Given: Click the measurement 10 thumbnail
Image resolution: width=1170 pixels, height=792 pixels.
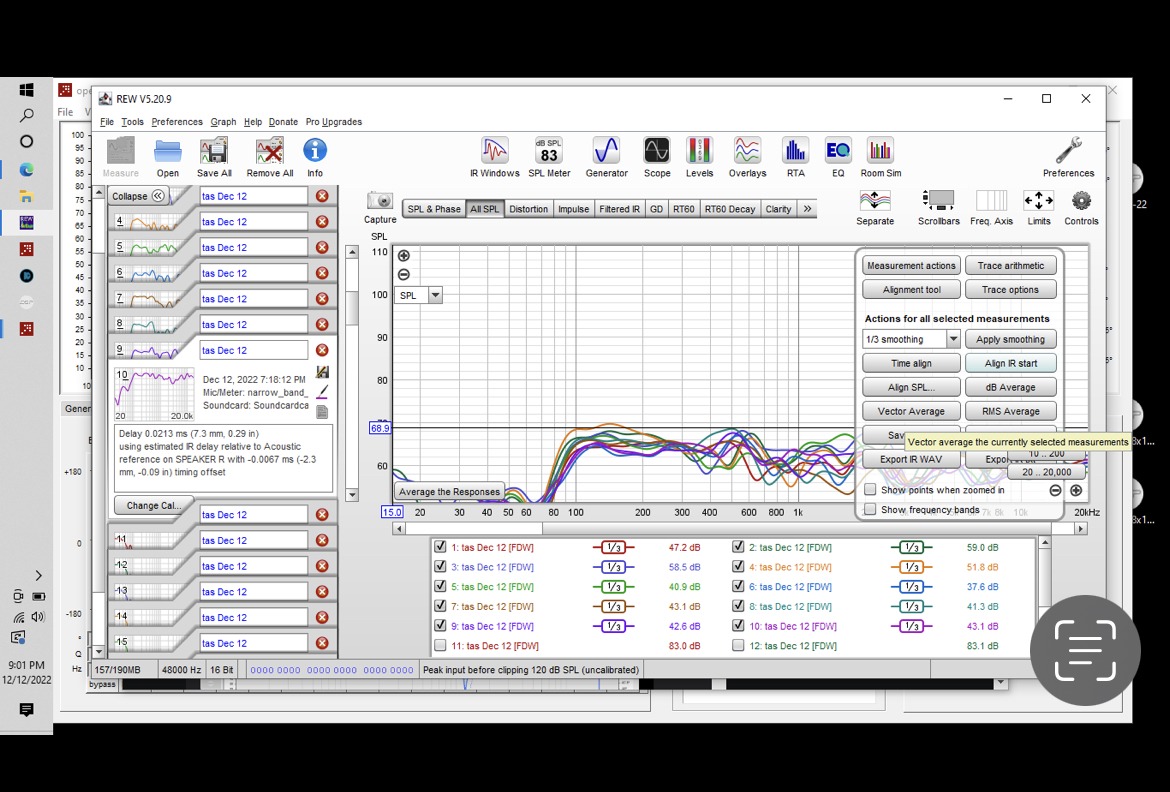Looking at the screenshot, I should coord(154,393).
